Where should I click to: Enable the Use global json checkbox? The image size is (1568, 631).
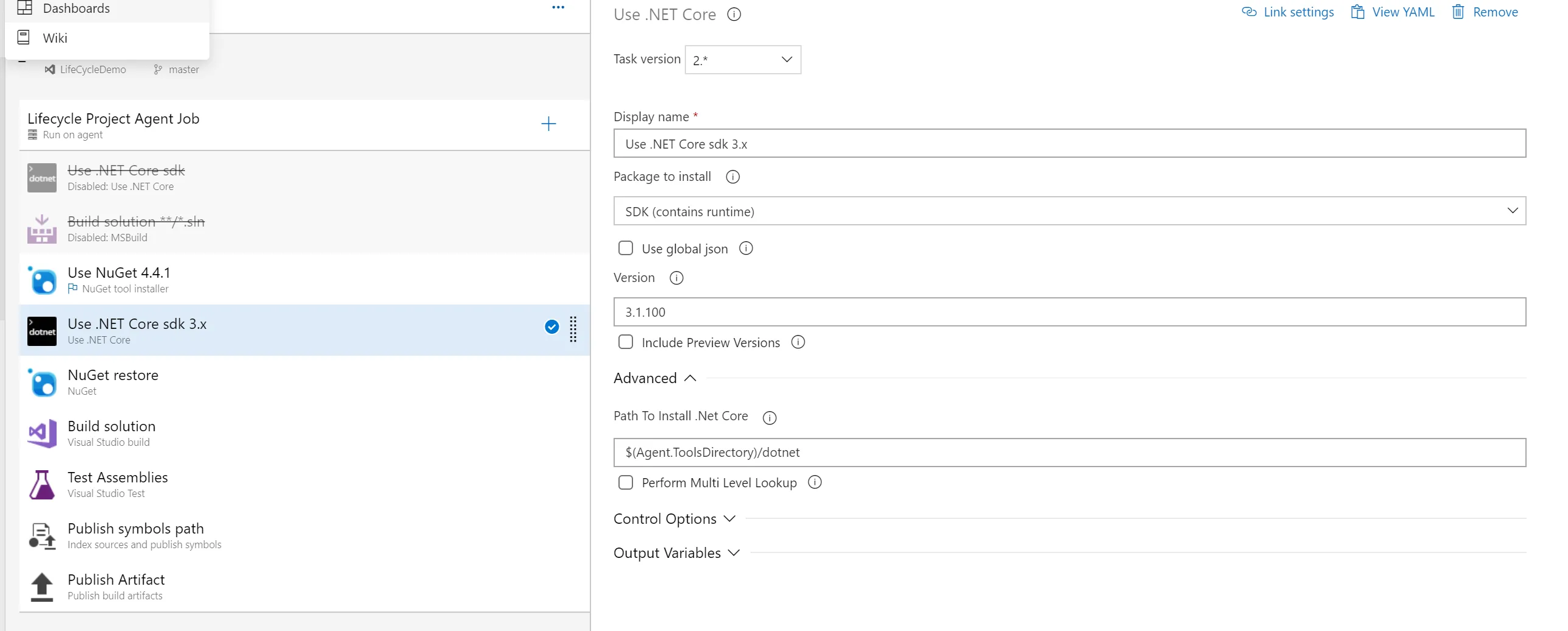tap(625, 249)
